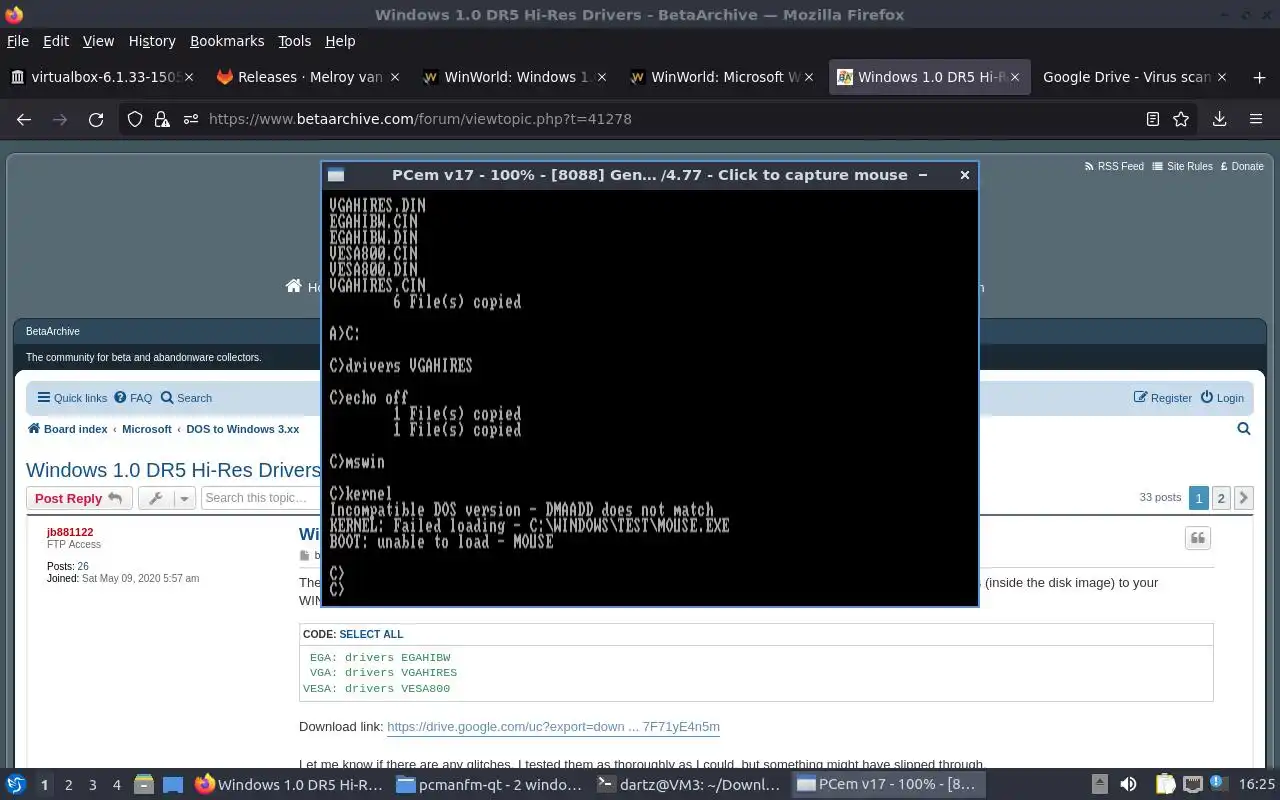Image resolution: width=1280 pixels, height=800 pixels.
Task: Open the PCem window menu icon
Action: coord(336,175)
